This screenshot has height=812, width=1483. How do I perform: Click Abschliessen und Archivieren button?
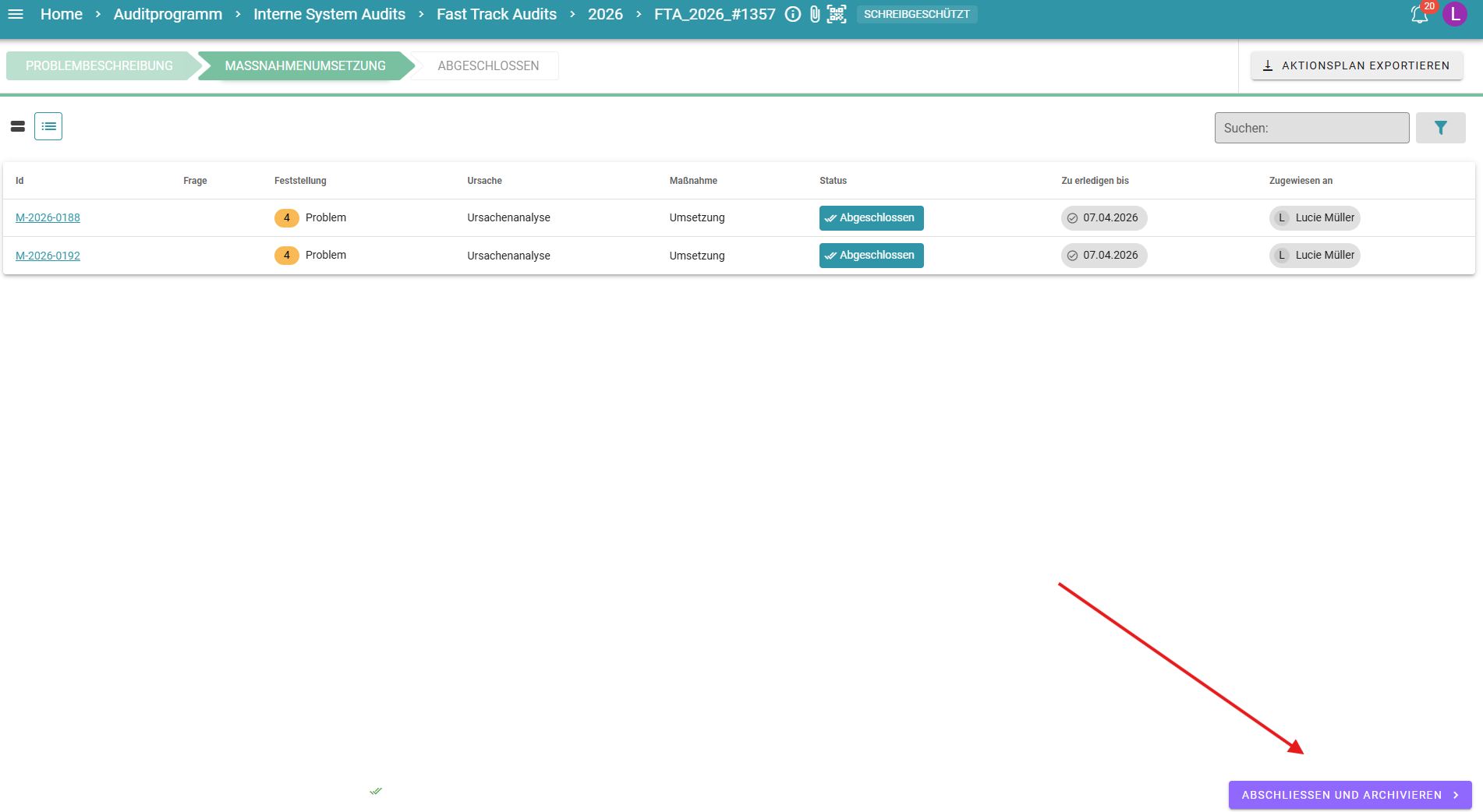1350,795
